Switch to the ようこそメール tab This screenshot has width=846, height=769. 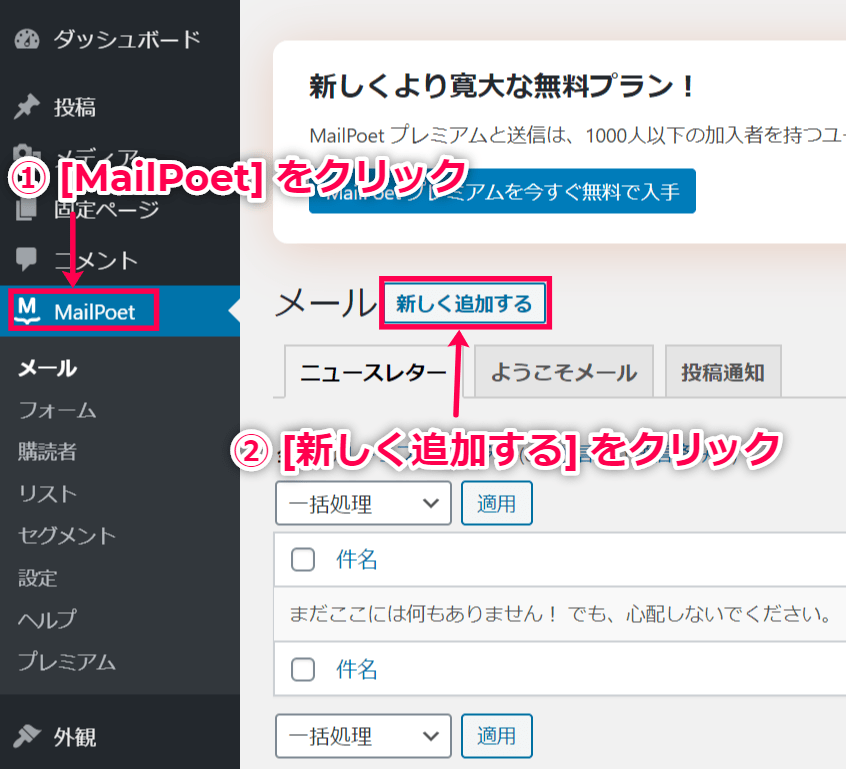click(x=564, y=371)
